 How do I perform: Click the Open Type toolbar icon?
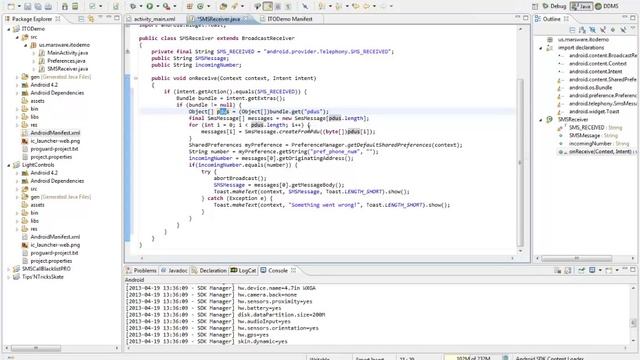[x=223, y=7]
